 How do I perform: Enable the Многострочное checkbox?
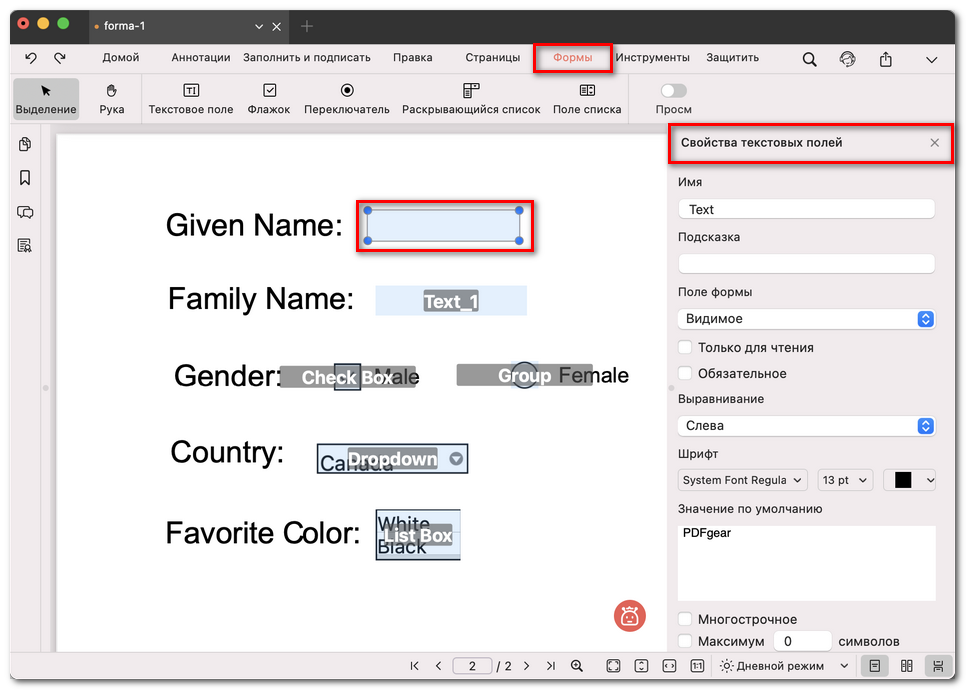point(685,619)
